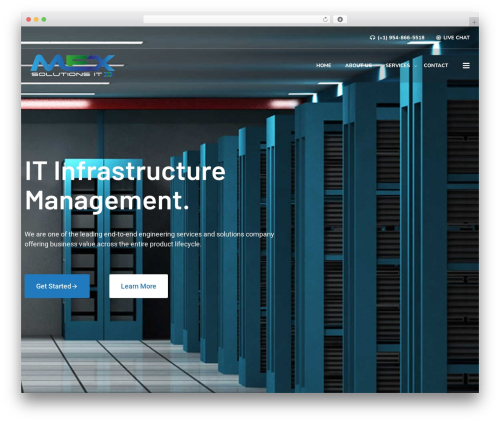Click the headset phone icon
Screen dimensions: 500x423
[x=372, y=38]
